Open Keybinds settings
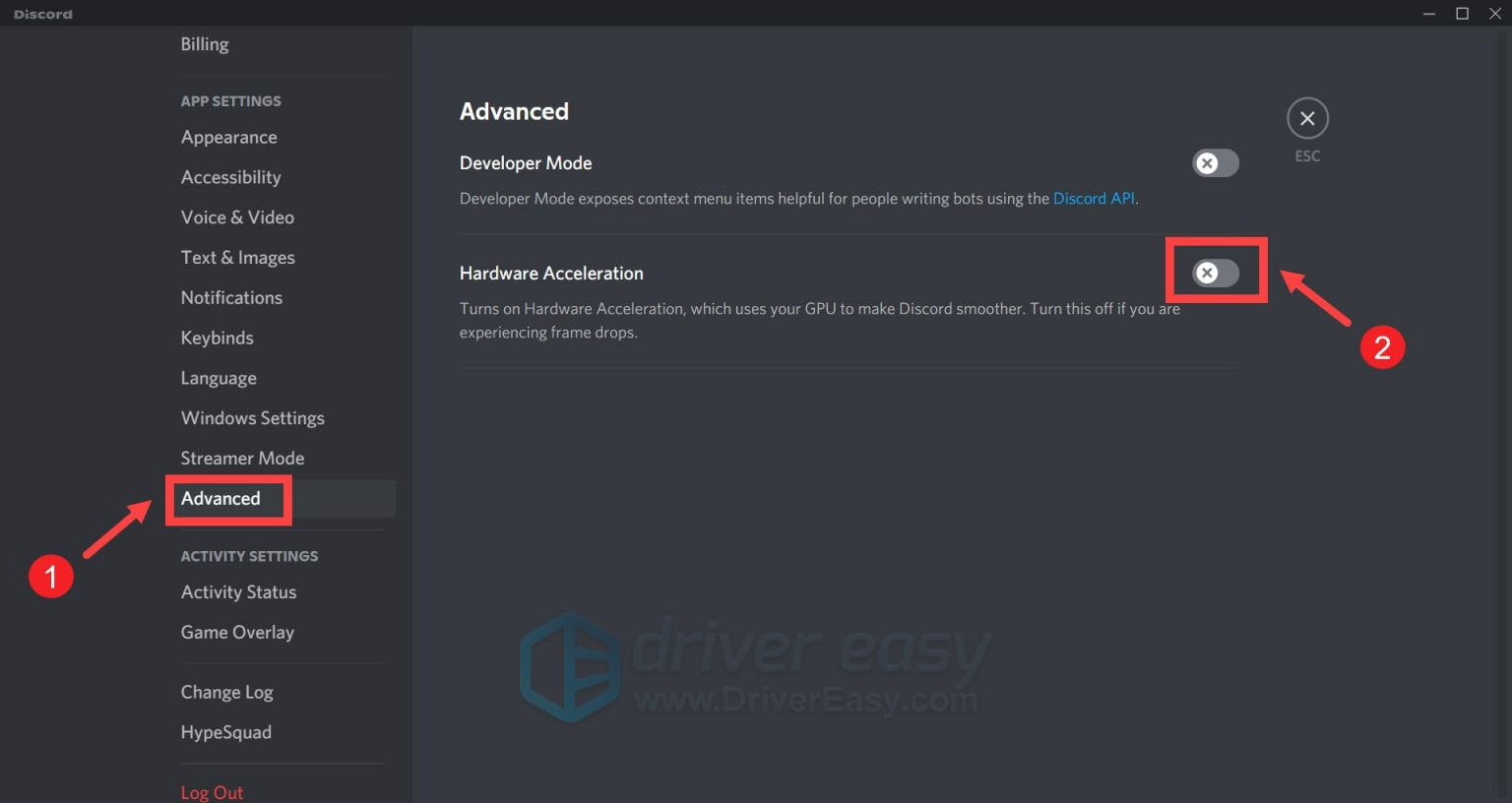 click(217, 338)
